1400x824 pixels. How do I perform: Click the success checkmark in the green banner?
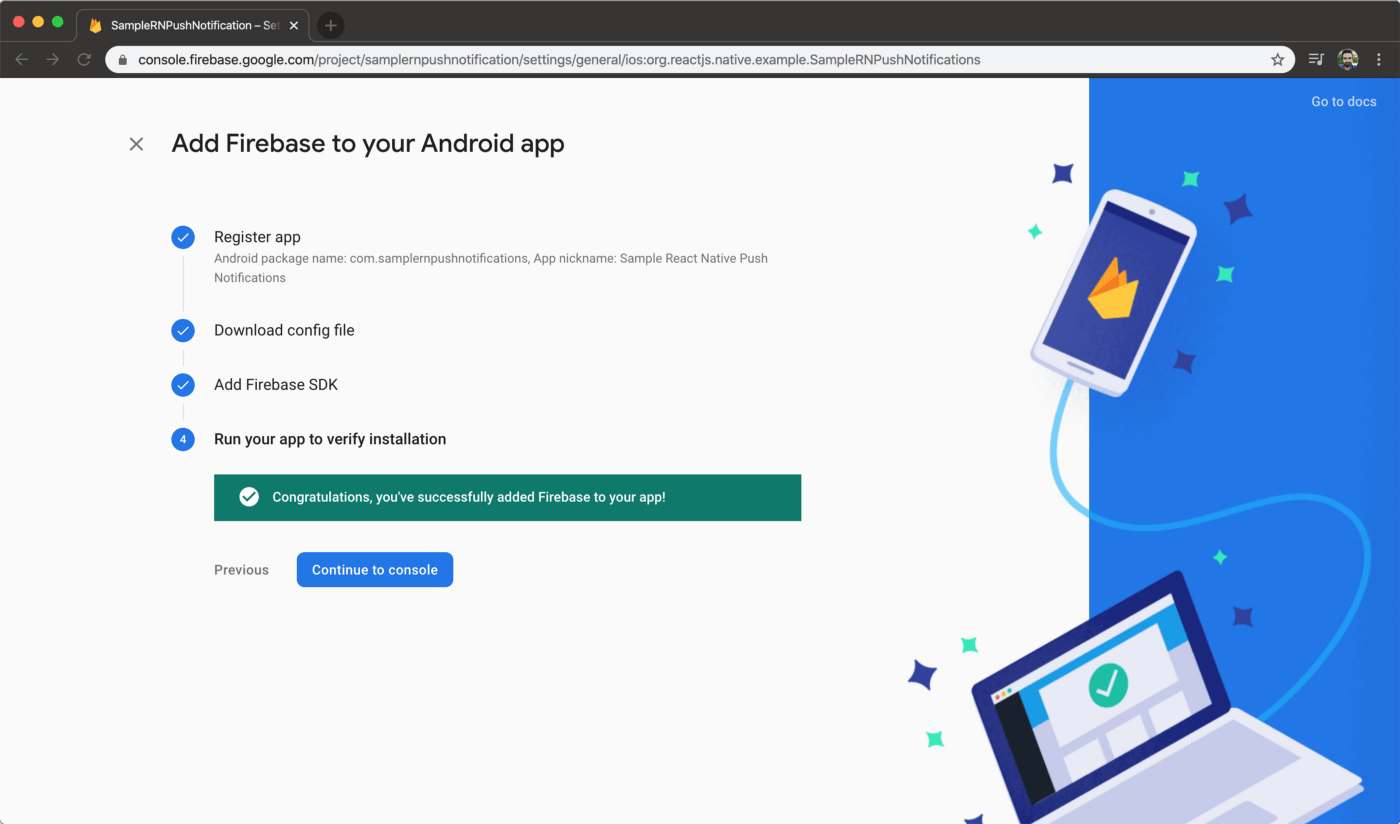click(x=249, y=497)
